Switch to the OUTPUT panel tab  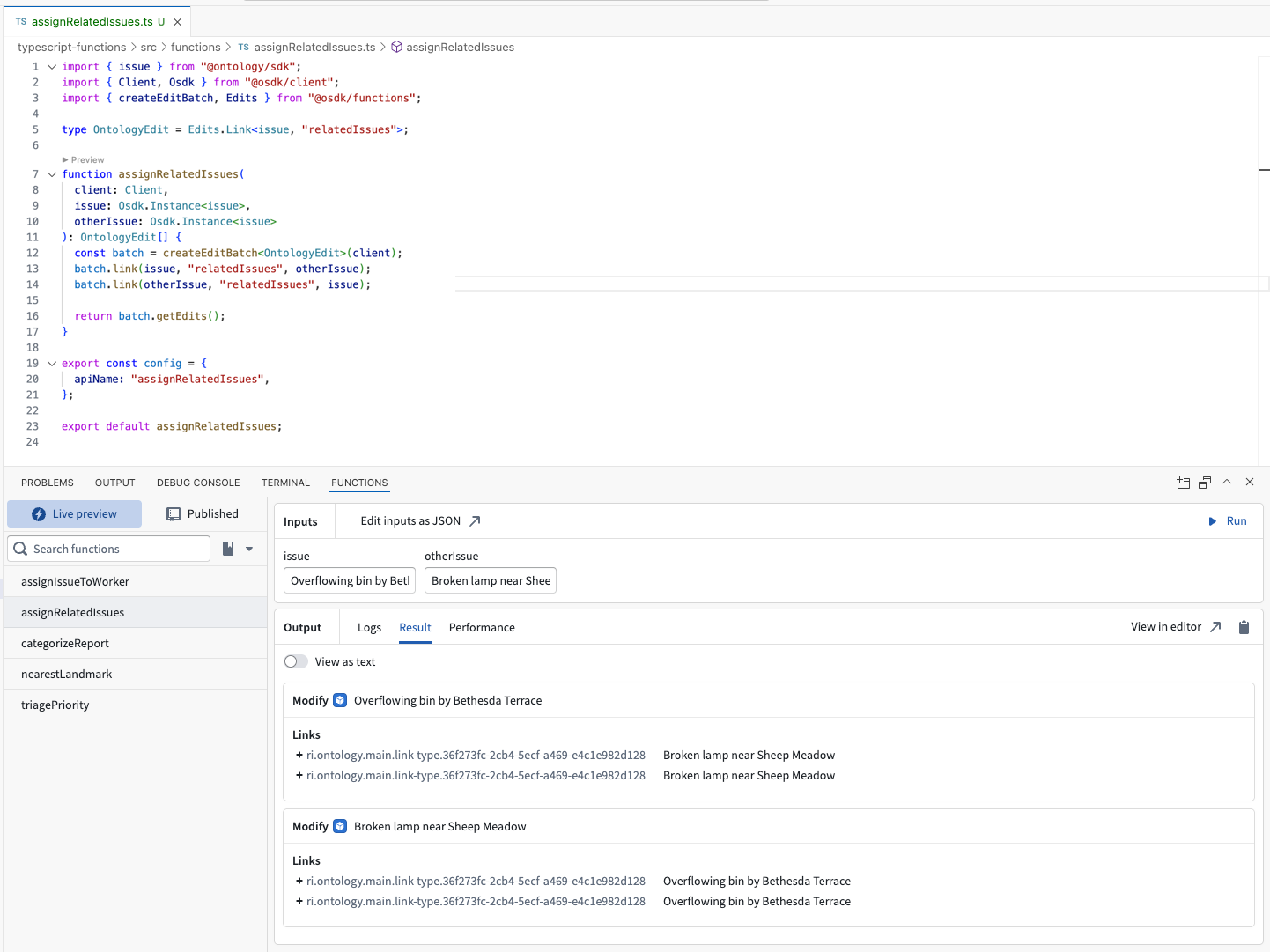(x=115, y=483)
